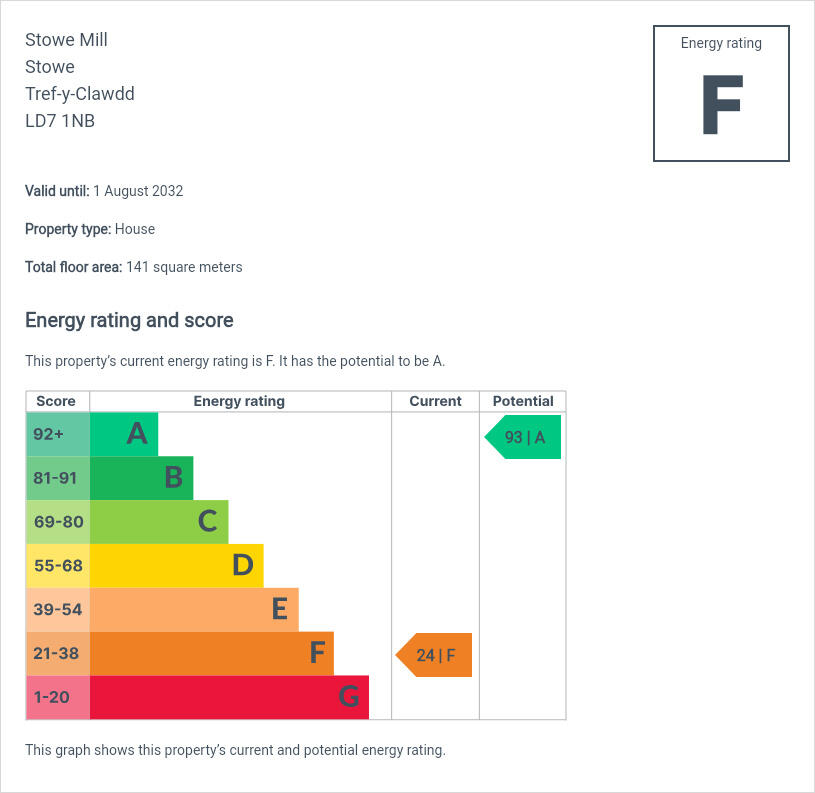Select the B rating bar

pyautogui.click(x=141, y=478)
